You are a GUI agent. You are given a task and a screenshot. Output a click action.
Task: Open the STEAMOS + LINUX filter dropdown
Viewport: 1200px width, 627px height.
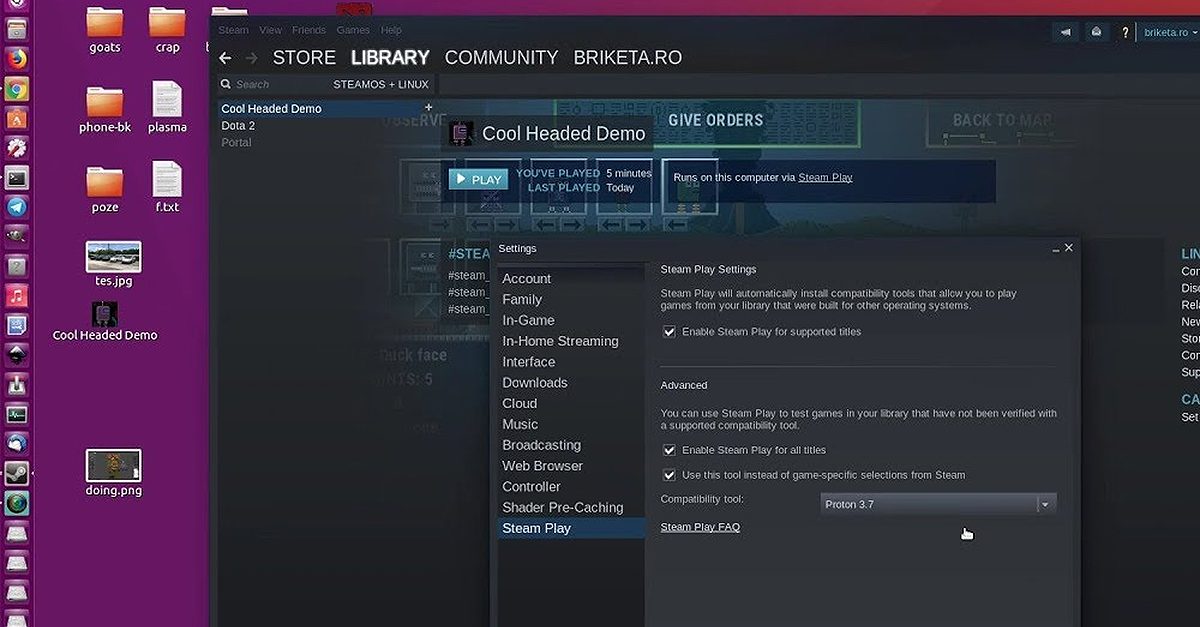coord(381,84)
